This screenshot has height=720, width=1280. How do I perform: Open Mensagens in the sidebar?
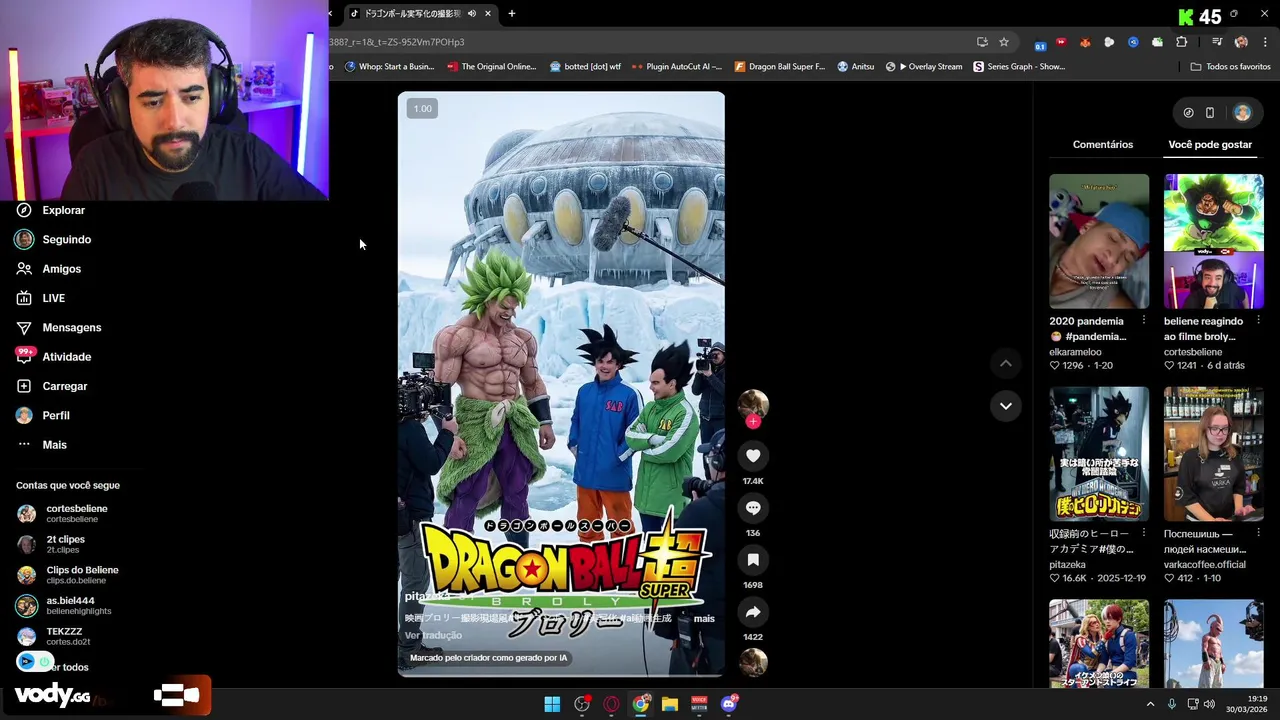point(58,327)
